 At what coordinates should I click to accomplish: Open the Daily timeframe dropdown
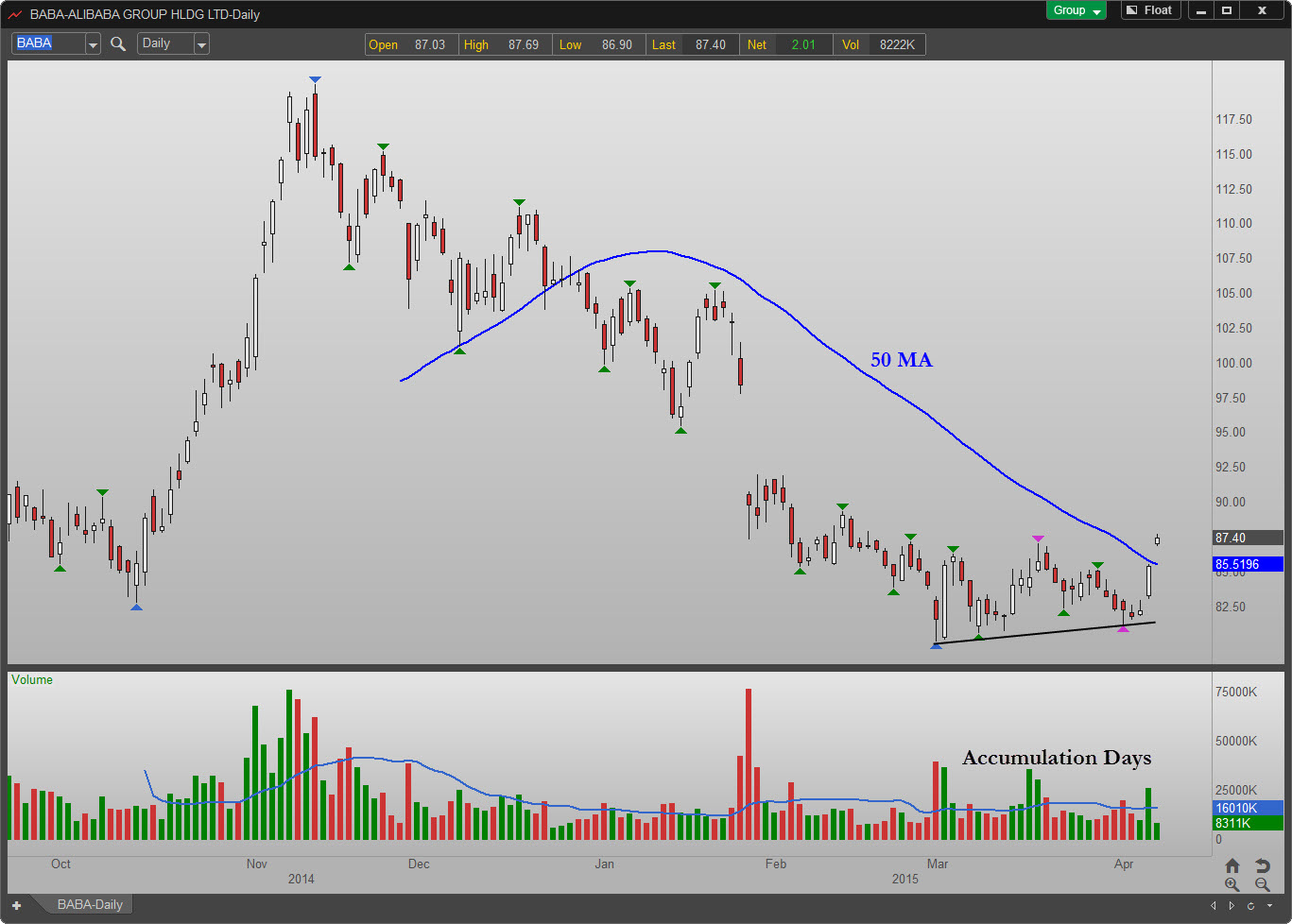pos(201,43)
